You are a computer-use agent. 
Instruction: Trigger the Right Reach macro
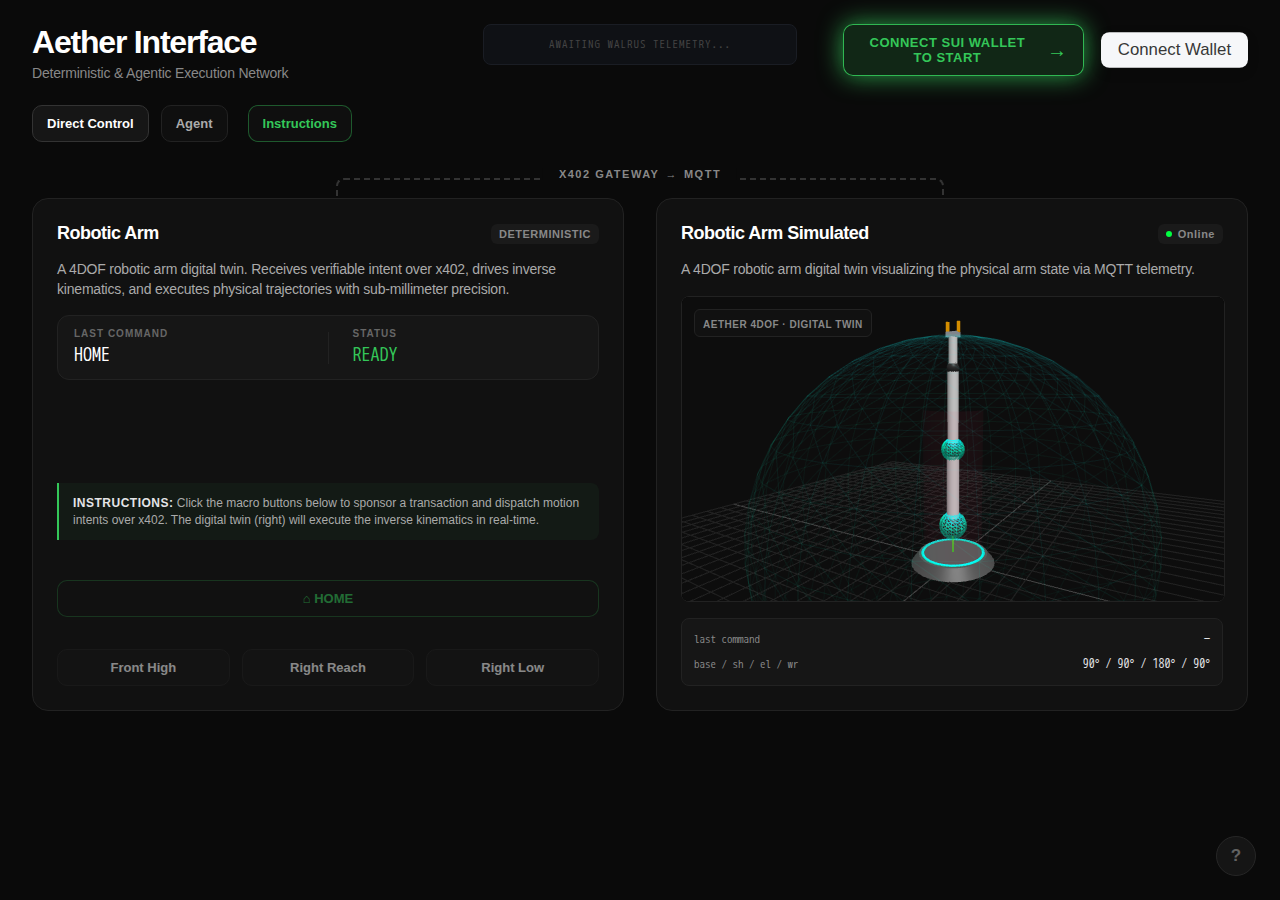(x=328, y=668)
